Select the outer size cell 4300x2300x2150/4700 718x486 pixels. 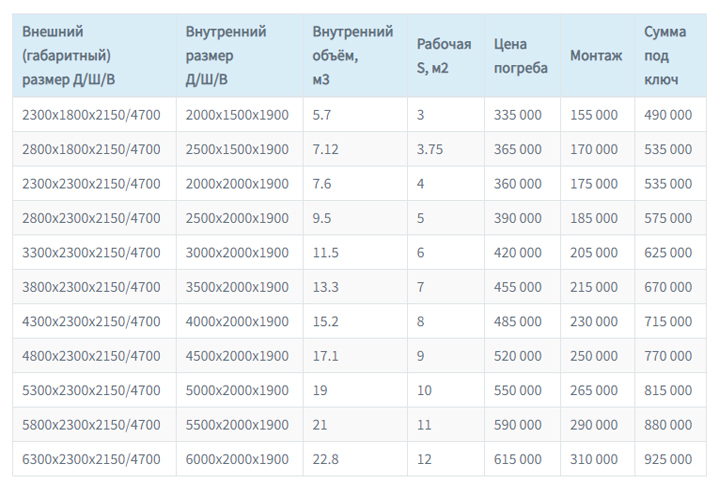91,321
